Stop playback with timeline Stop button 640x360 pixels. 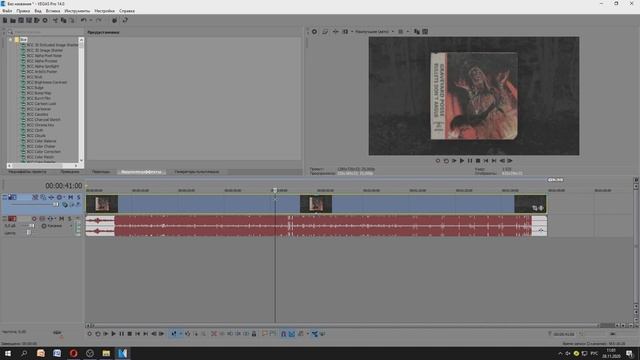point(129,334)
